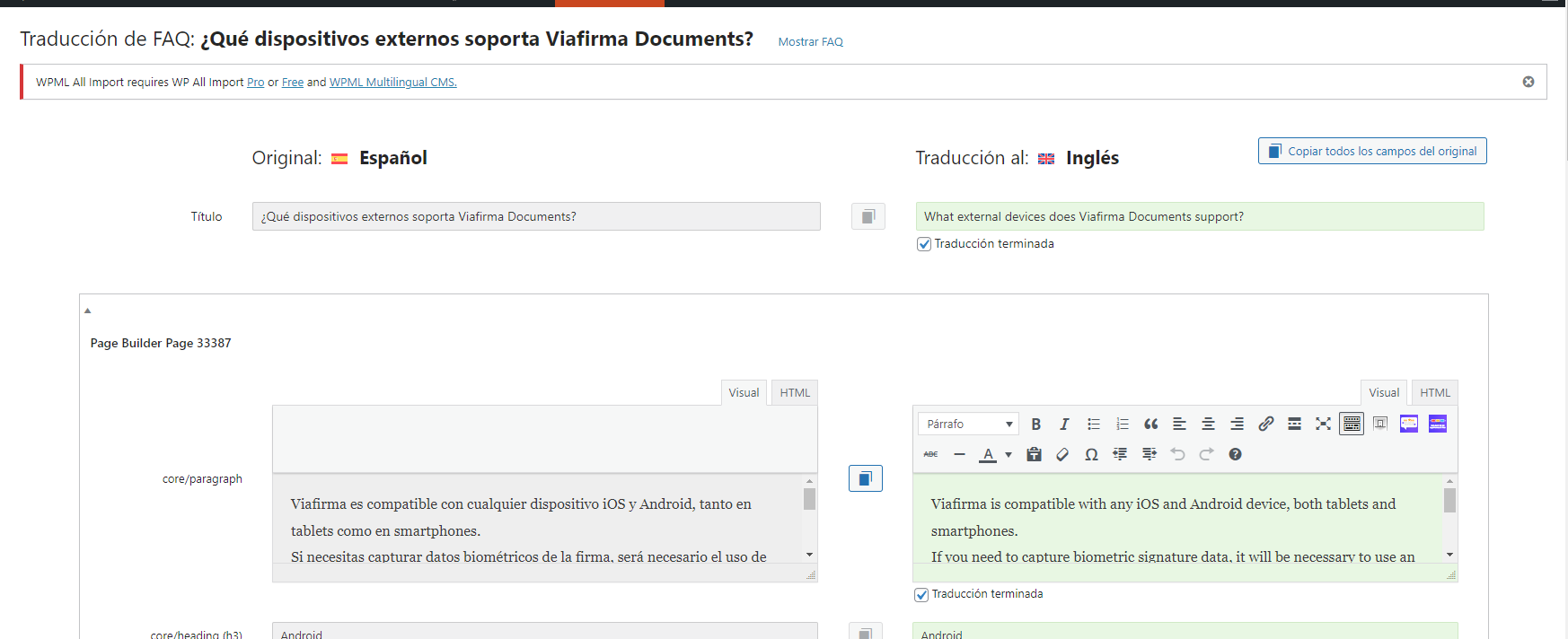The image size is (1568, 639).
Task: Apply the current text color
Action: coord(988,455)
